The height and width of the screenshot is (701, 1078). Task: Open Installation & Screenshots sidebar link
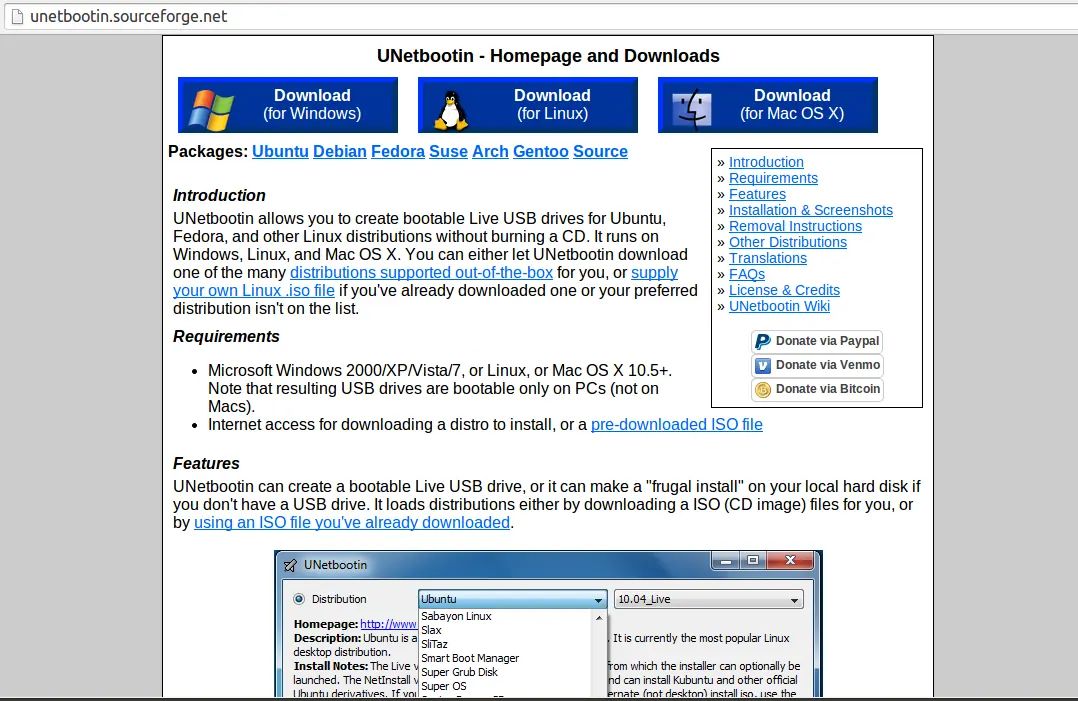(x=811, y=210)
